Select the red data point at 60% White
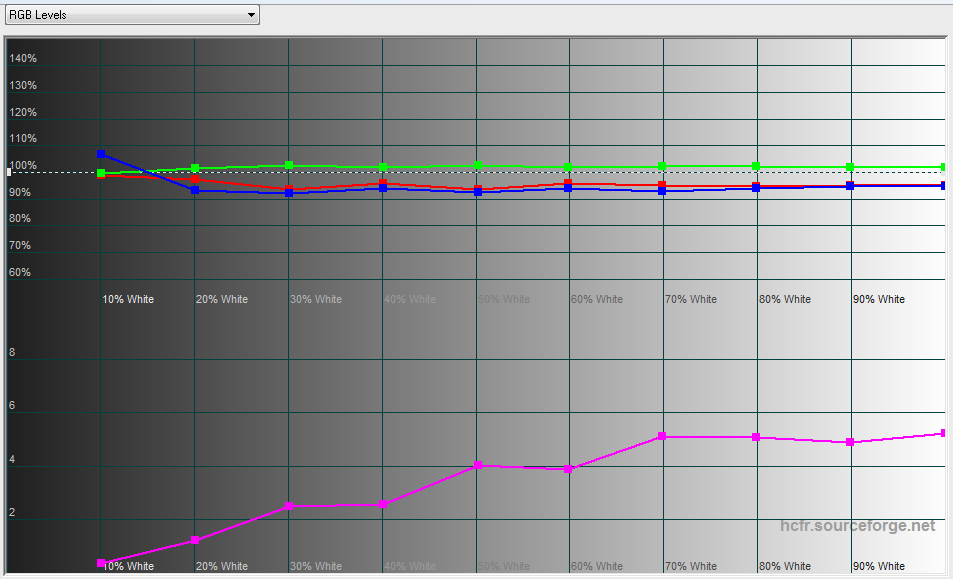The image size is (953, 579). click(568, 183)
